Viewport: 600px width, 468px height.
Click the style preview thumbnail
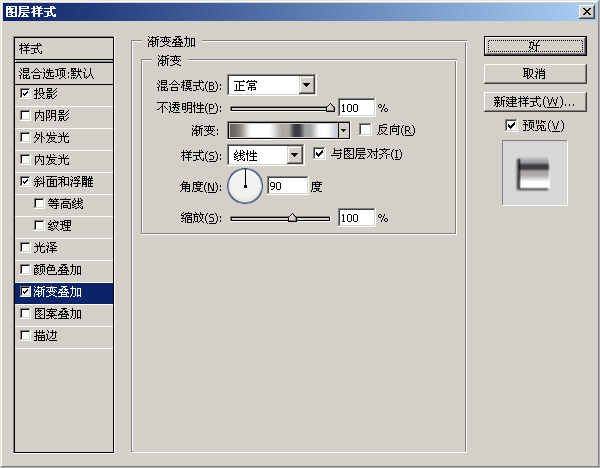535,173
